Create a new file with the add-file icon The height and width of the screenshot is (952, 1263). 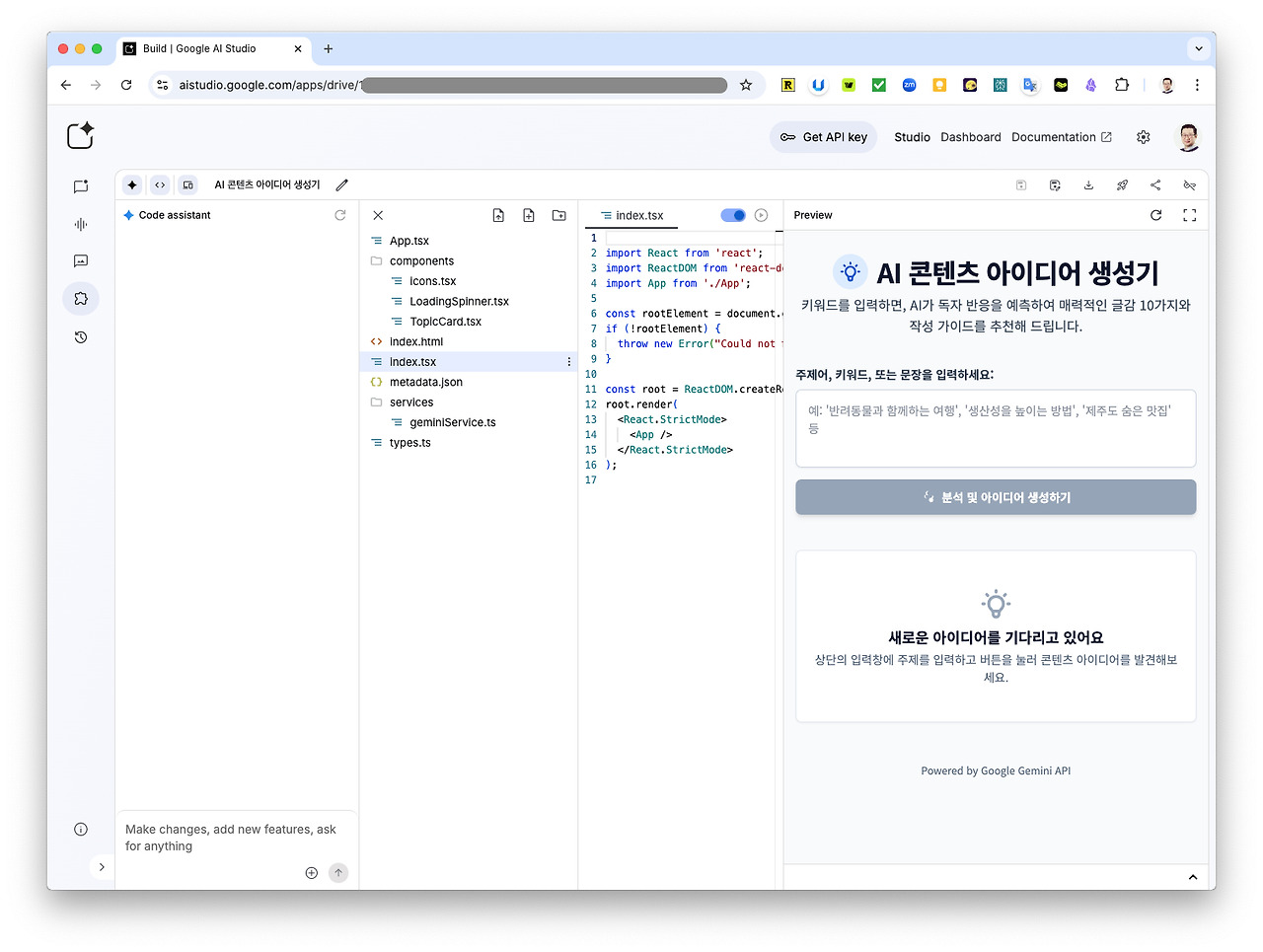(529, 215)
